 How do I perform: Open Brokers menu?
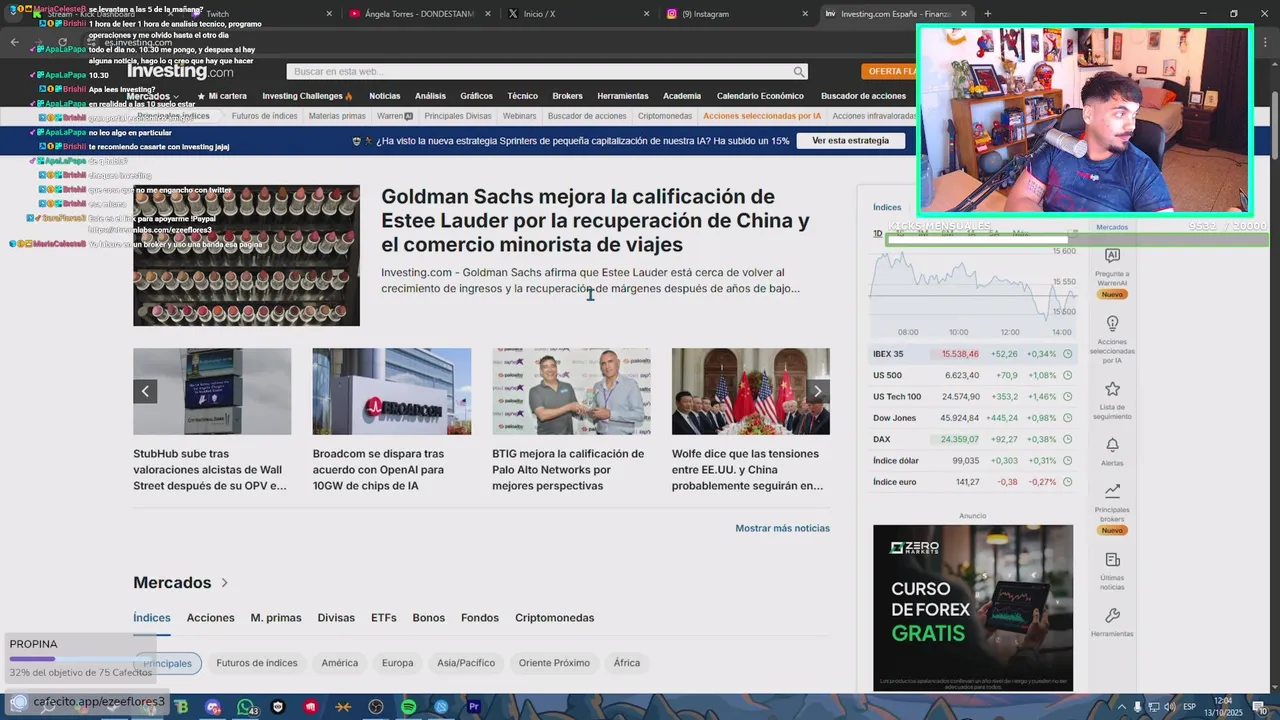[567, 96]
